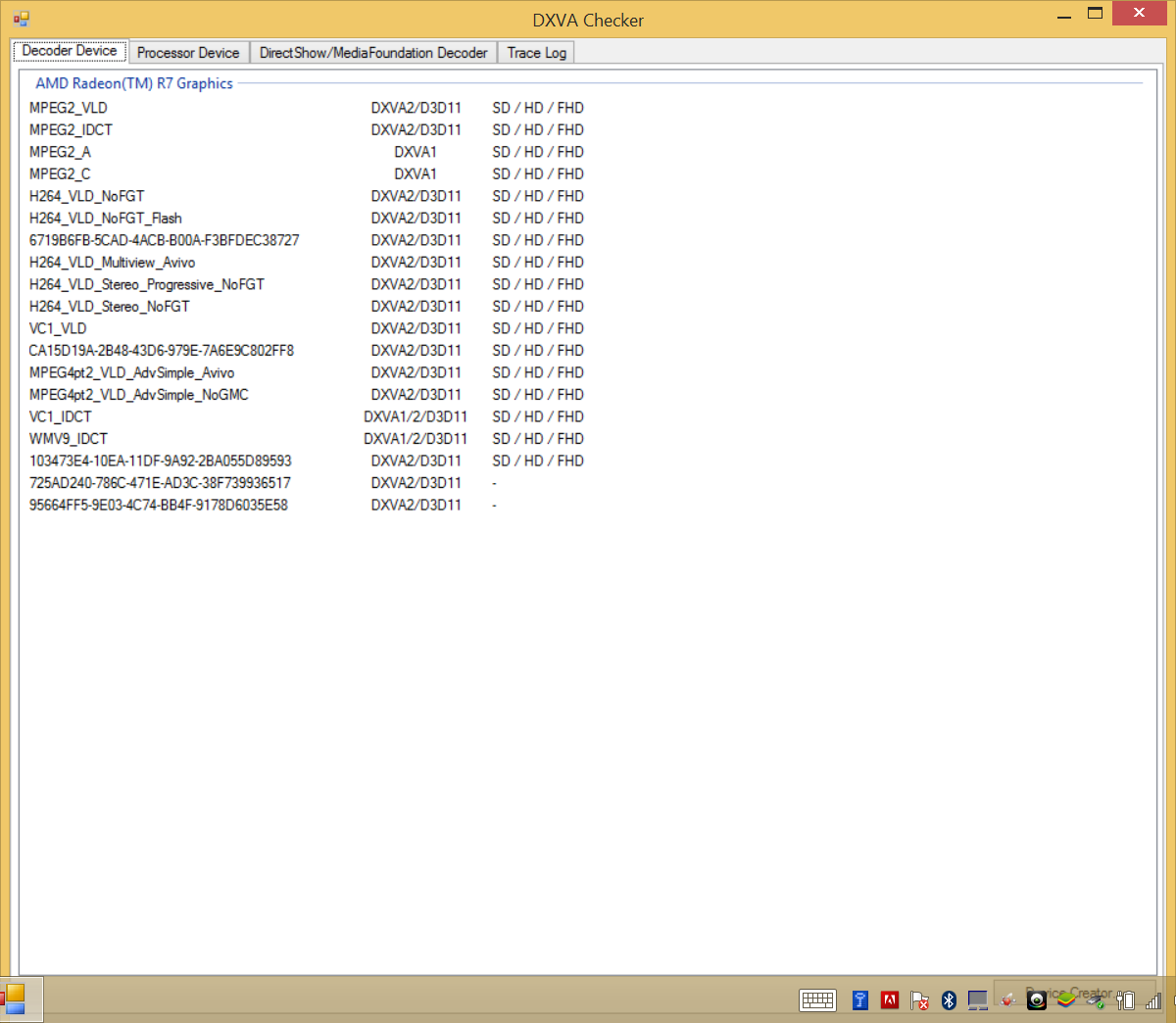Select GUID 95664FF5-9E03-4C74-BB4F-9178D6035E58
Screen dimensions: 1176x1023
[158, 505]
